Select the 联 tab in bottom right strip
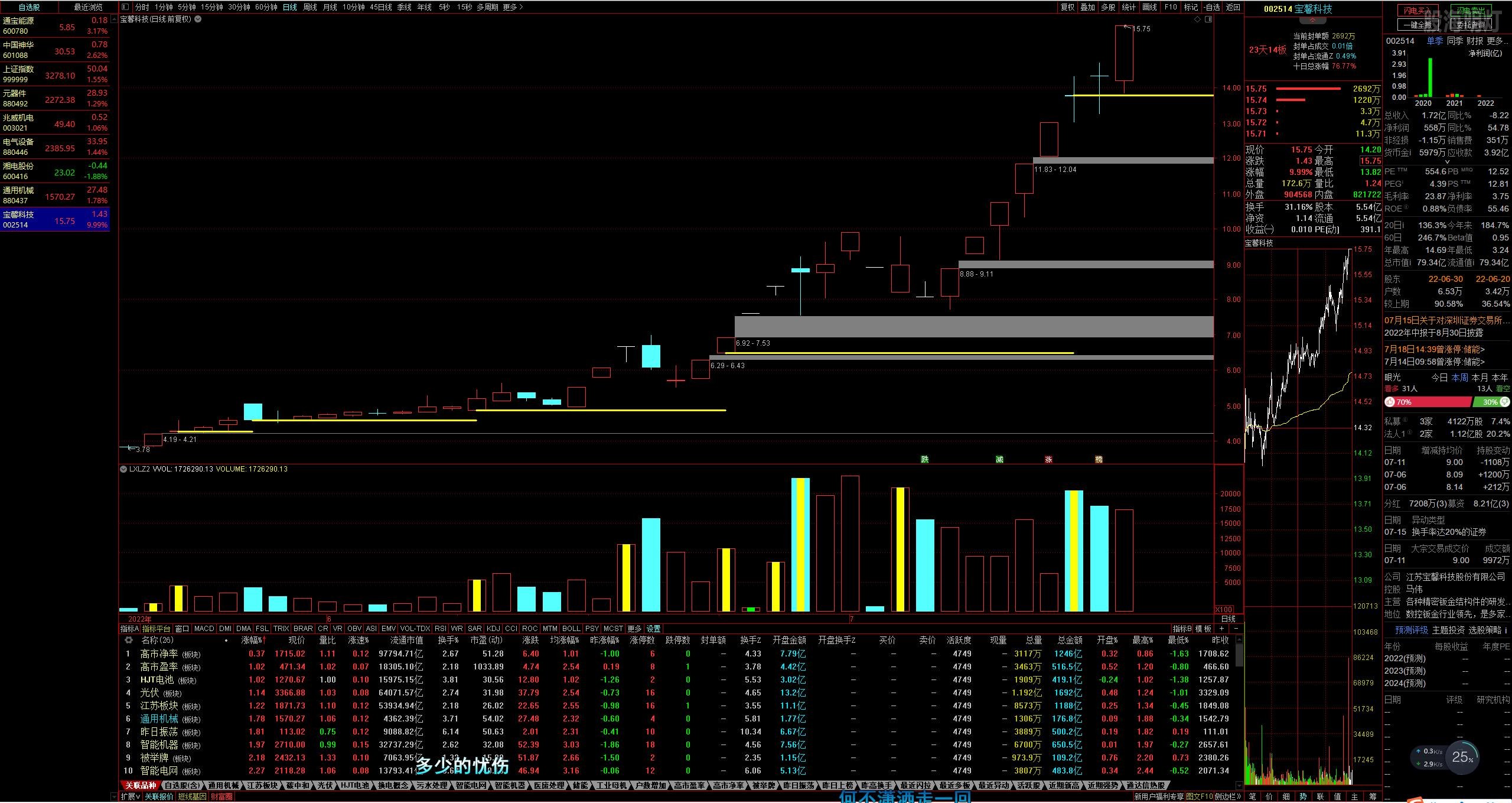The image size is (1512, 803). coord(1321,797)
